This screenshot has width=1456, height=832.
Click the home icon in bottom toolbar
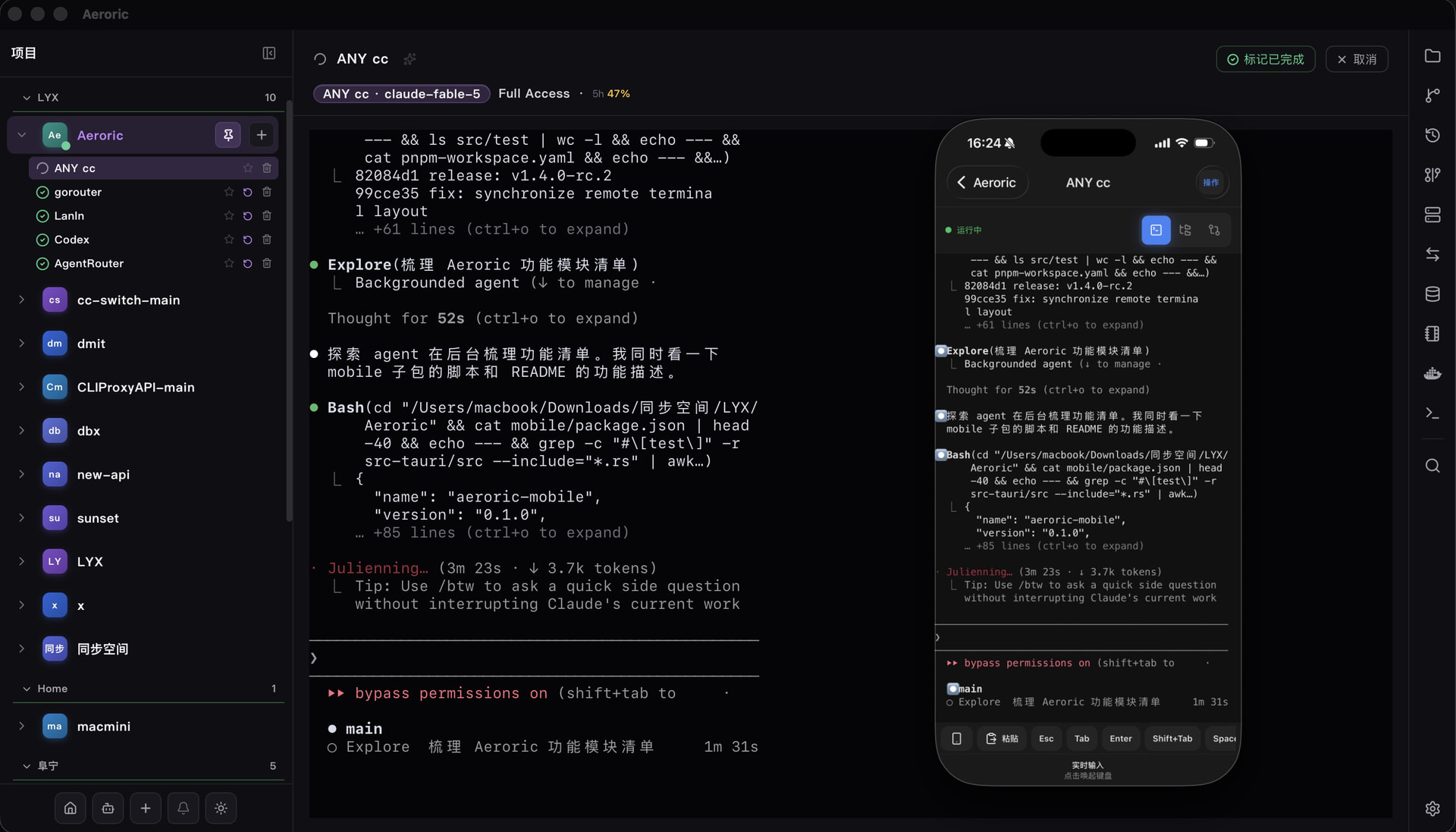click(70, 808)
